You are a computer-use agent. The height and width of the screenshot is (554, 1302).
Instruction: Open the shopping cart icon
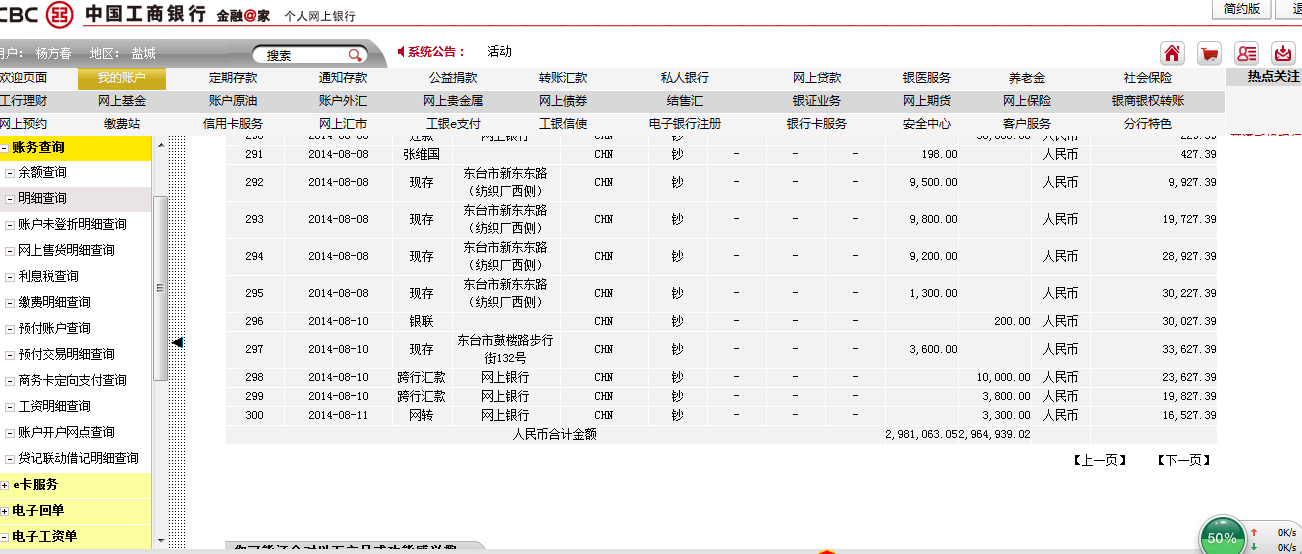tap(1209, 53)
